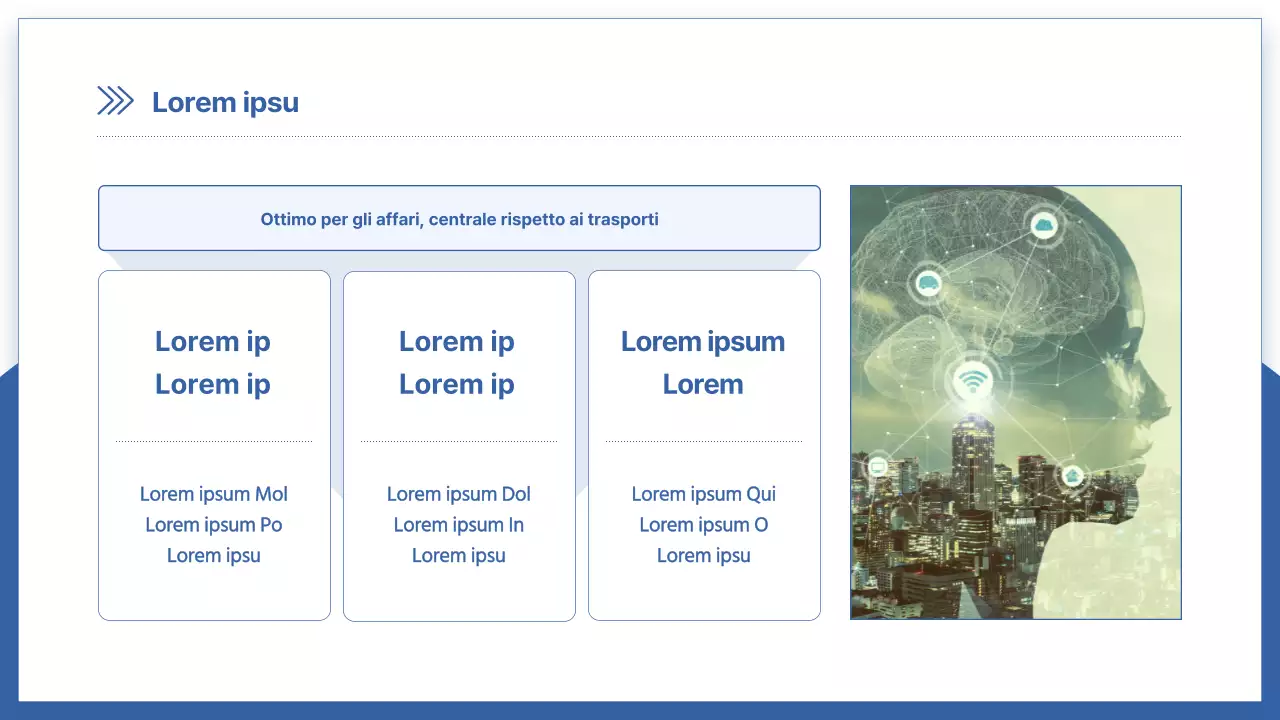Select the 'Lorem ipsum O' text line
The height and width of the screenshot is (720, 1280).
[704, 525]
